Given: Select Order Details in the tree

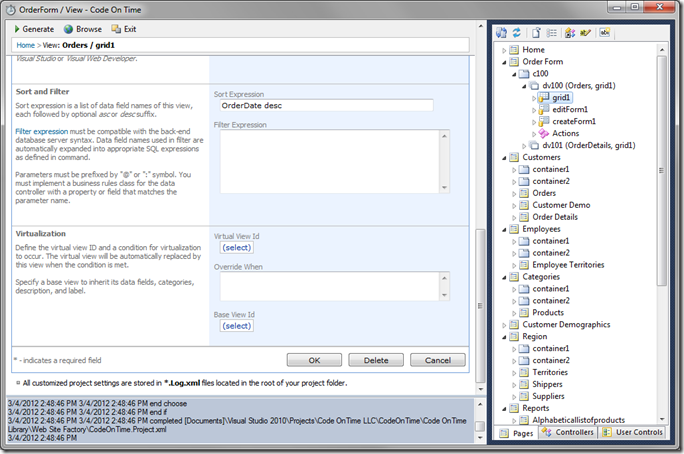Looking at the screenshot, I should (x=555, y=217).
